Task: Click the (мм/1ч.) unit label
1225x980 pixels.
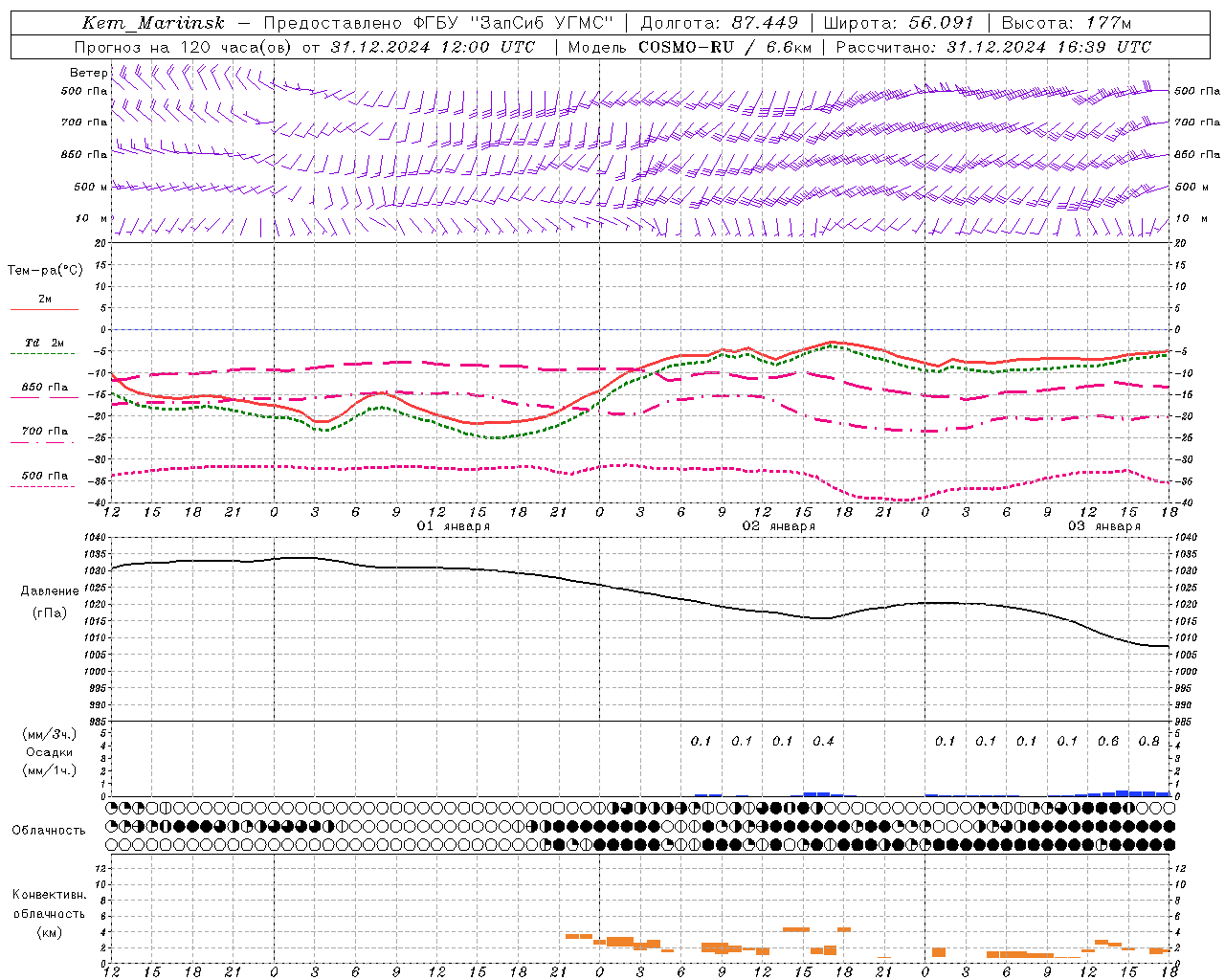Action: click(50, 770)
